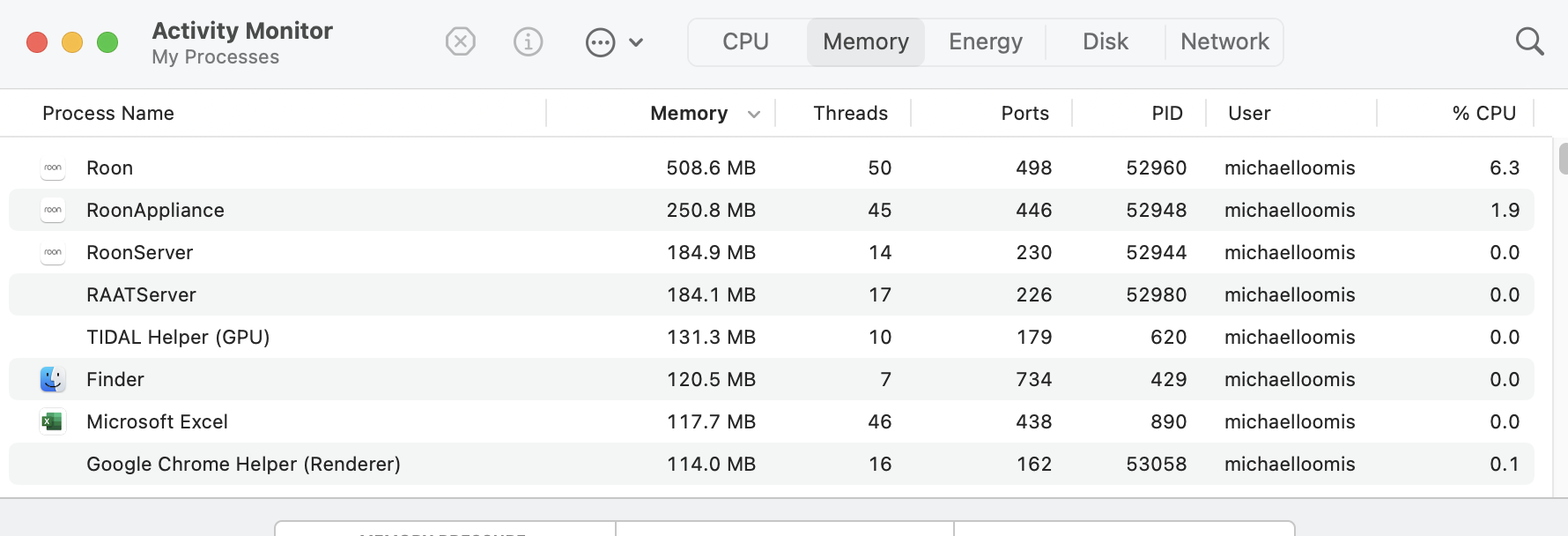Switch to the Energy tab
The height and width of the screenshot is (536, 1568).
coord(986,41)
